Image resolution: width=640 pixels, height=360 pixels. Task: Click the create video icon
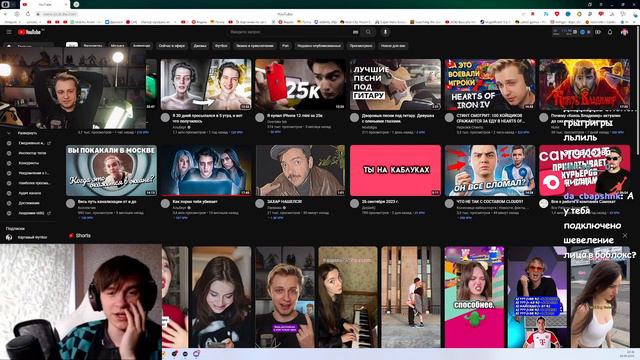(x=598, y=32)
